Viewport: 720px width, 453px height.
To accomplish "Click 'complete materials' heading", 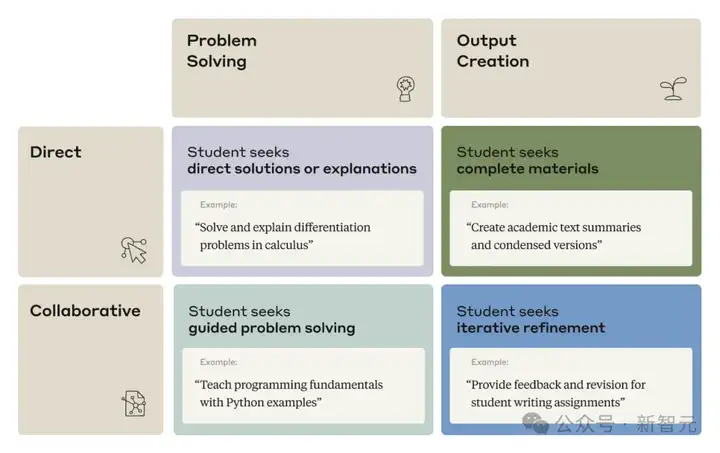I will (527, 169).
